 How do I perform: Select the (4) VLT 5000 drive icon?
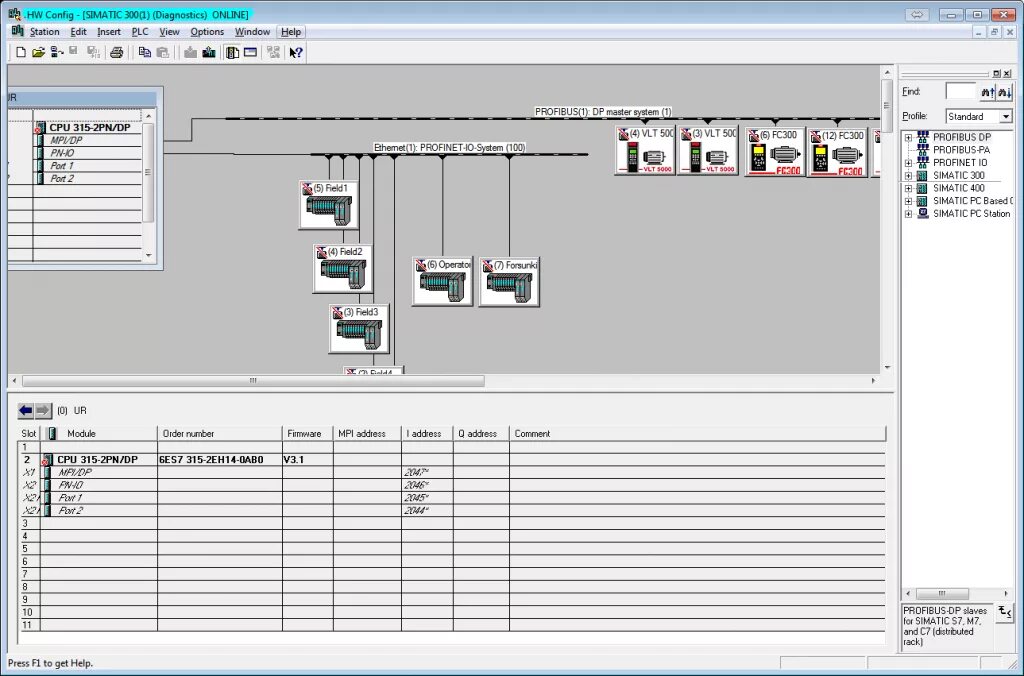pos(645,150)
